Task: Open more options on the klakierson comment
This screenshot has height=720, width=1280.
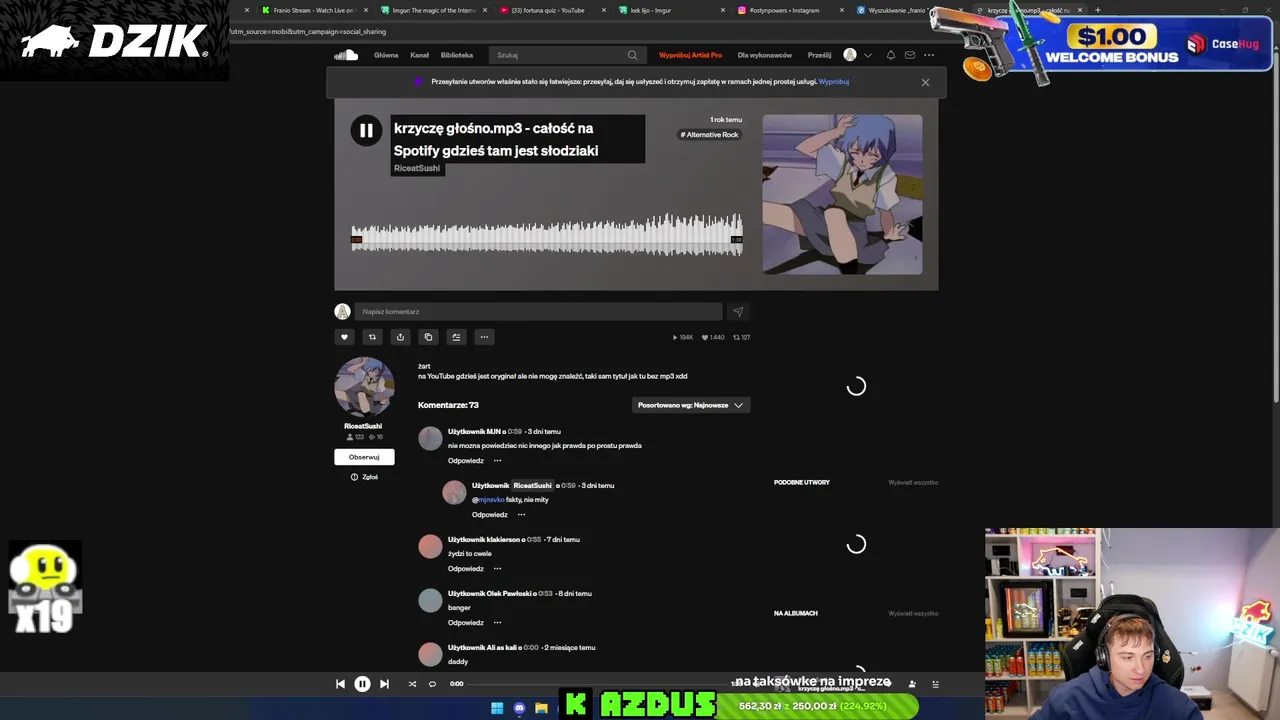Action: point(497,569)
